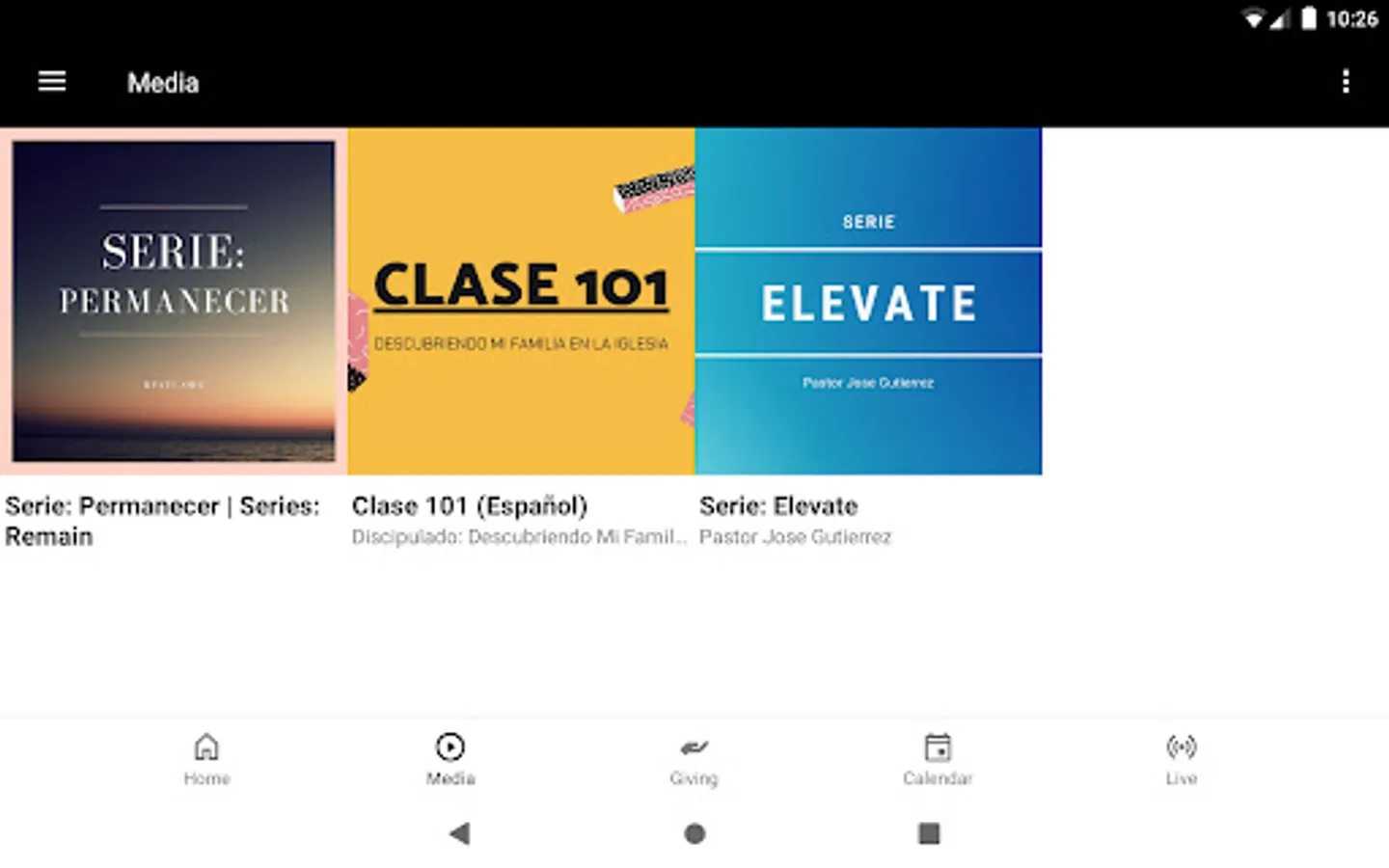Tap the Wi-Fi status bar icon

[1253, 19]
